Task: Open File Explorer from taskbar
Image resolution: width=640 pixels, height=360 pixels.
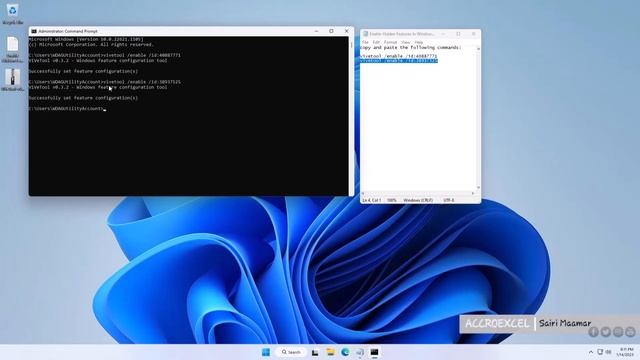Action: (330, 352)
